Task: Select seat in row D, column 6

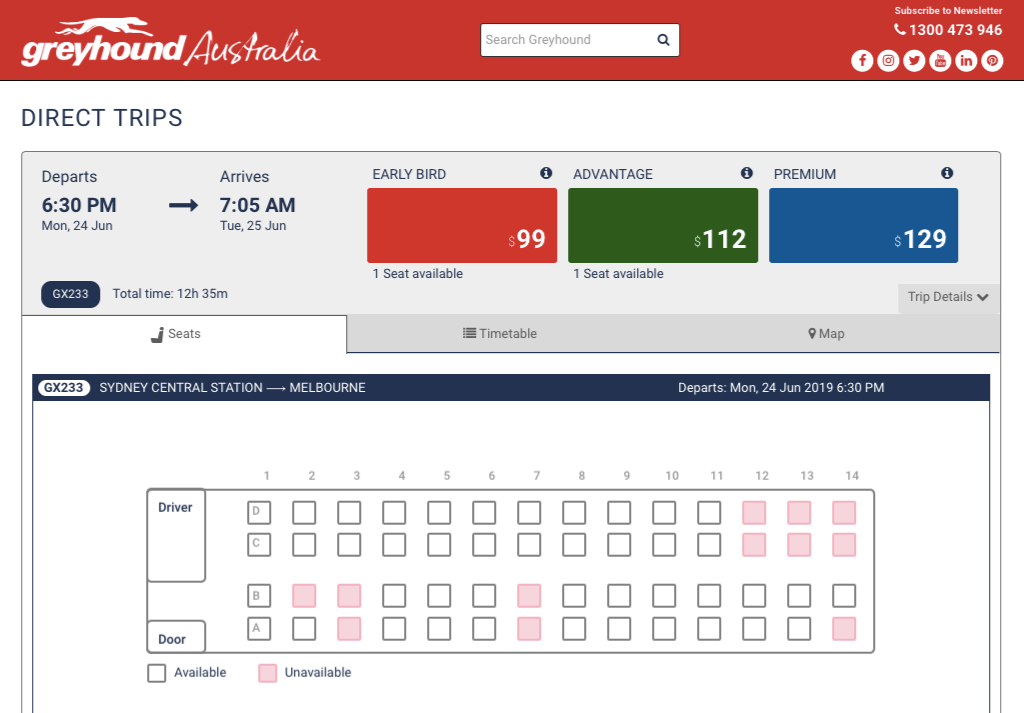Action: point(484,513)
